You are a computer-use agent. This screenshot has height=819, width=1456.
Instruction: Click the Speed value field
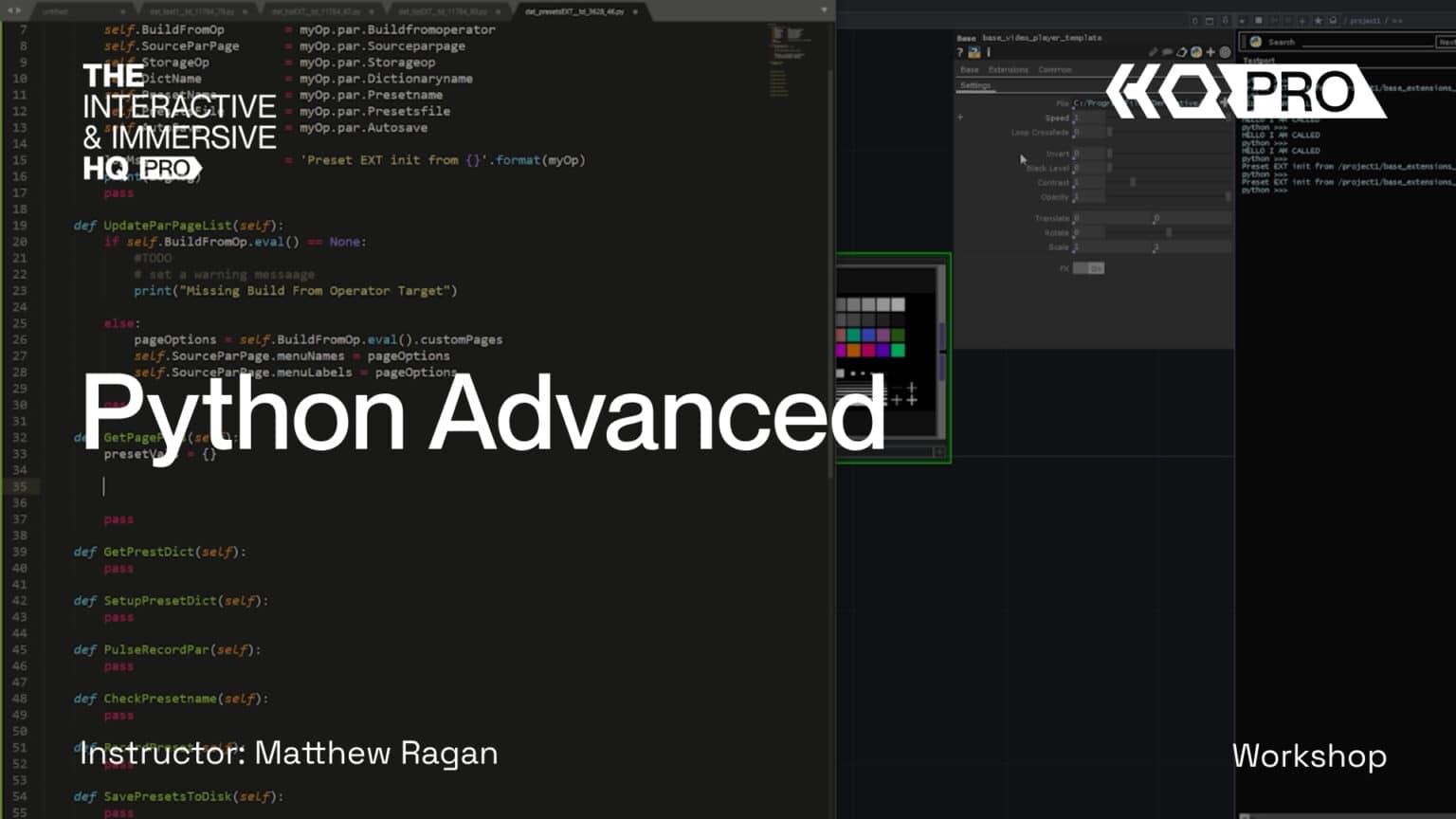point(1089,118)
